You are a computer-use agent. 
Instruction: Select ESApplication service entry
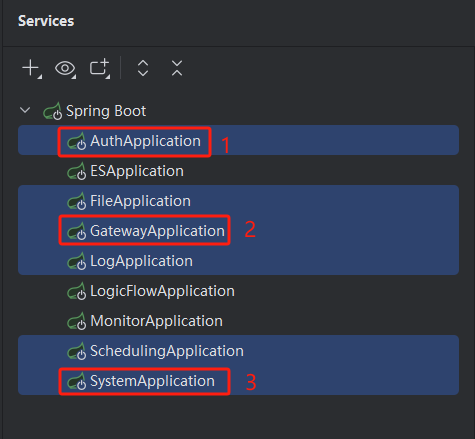point(238,171)
